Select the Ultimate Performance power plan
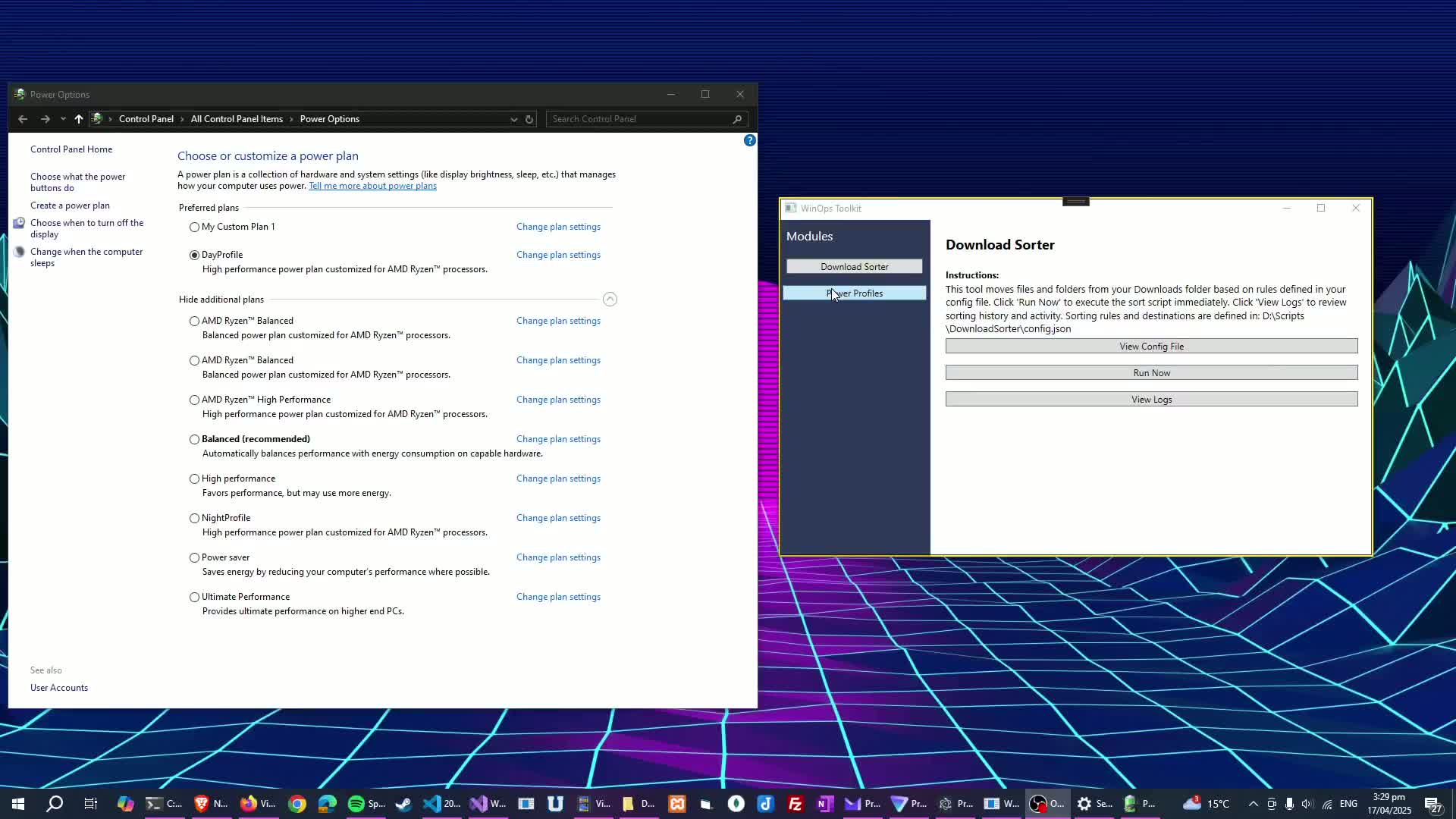Viewport: 1456px width, 819px height. tap(195, 597)
